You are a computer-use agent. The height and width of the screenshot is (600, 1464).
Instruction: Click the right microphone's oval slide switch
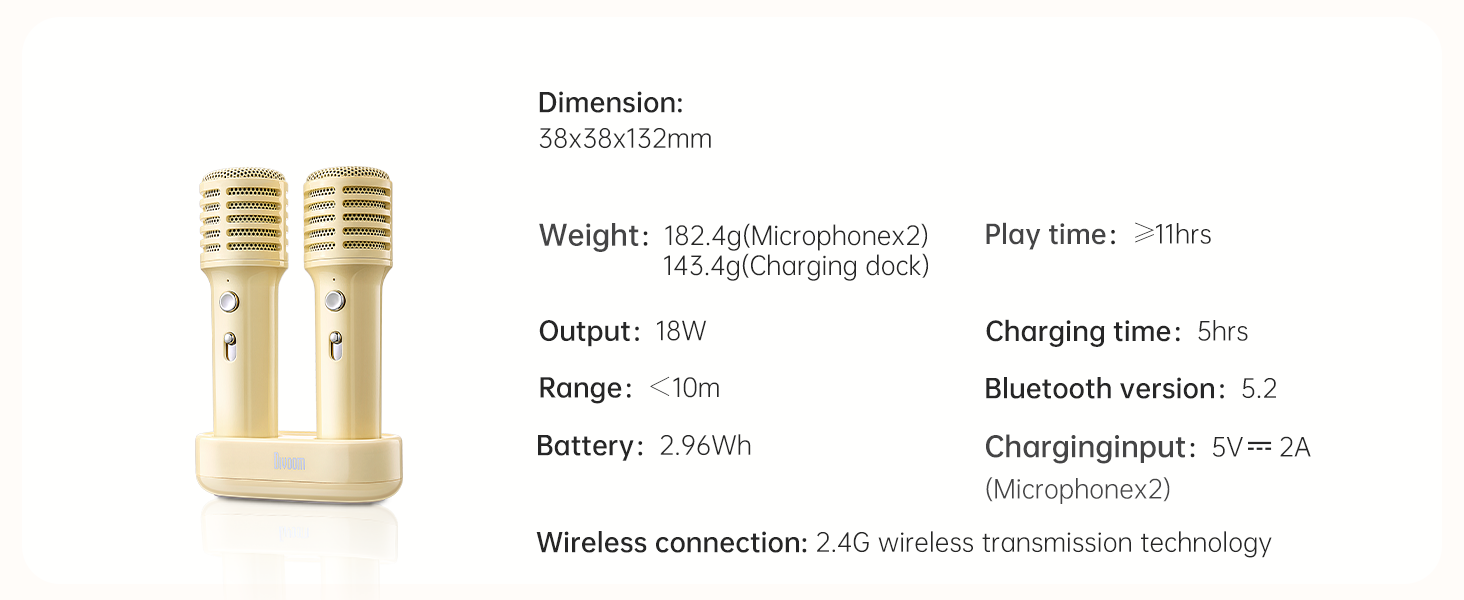pos(335,346)
